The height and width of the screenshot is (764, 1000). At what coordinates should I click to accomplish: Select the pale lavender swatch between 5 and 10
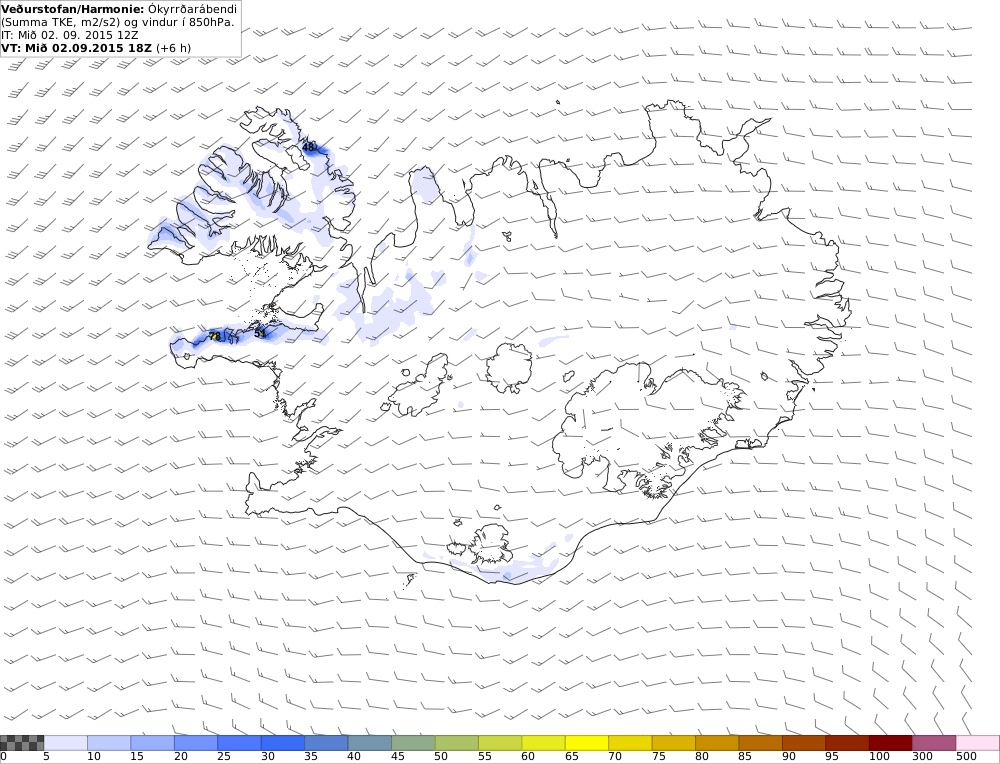[66, 742]
